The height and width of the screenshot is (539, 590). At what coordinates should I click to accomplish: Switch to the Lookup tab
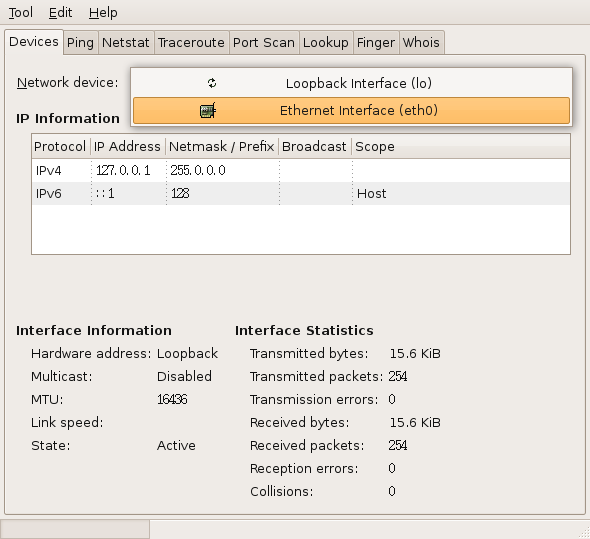tap(326, 43)
